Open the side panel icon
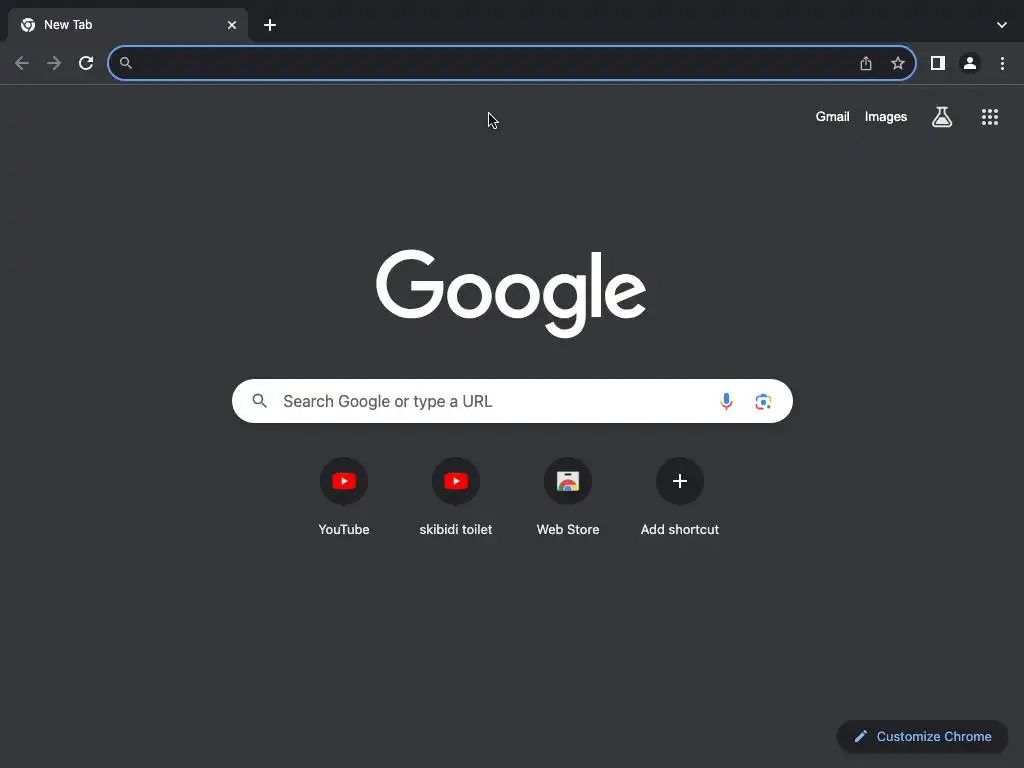This screenshot has width=1024, height=768. tap(938, 63)
